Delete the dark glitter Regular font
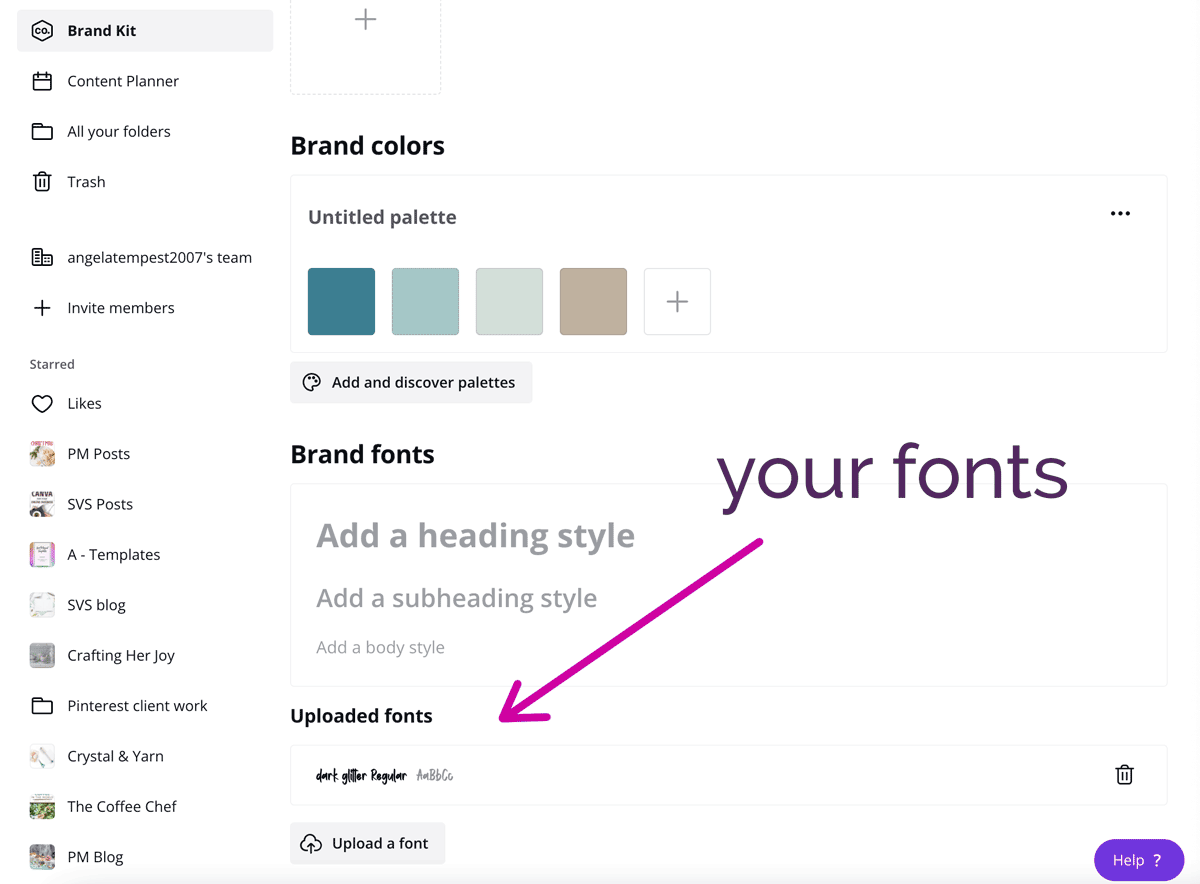The height and width of the screenshot is (884, 1200). pos(1124,775)
